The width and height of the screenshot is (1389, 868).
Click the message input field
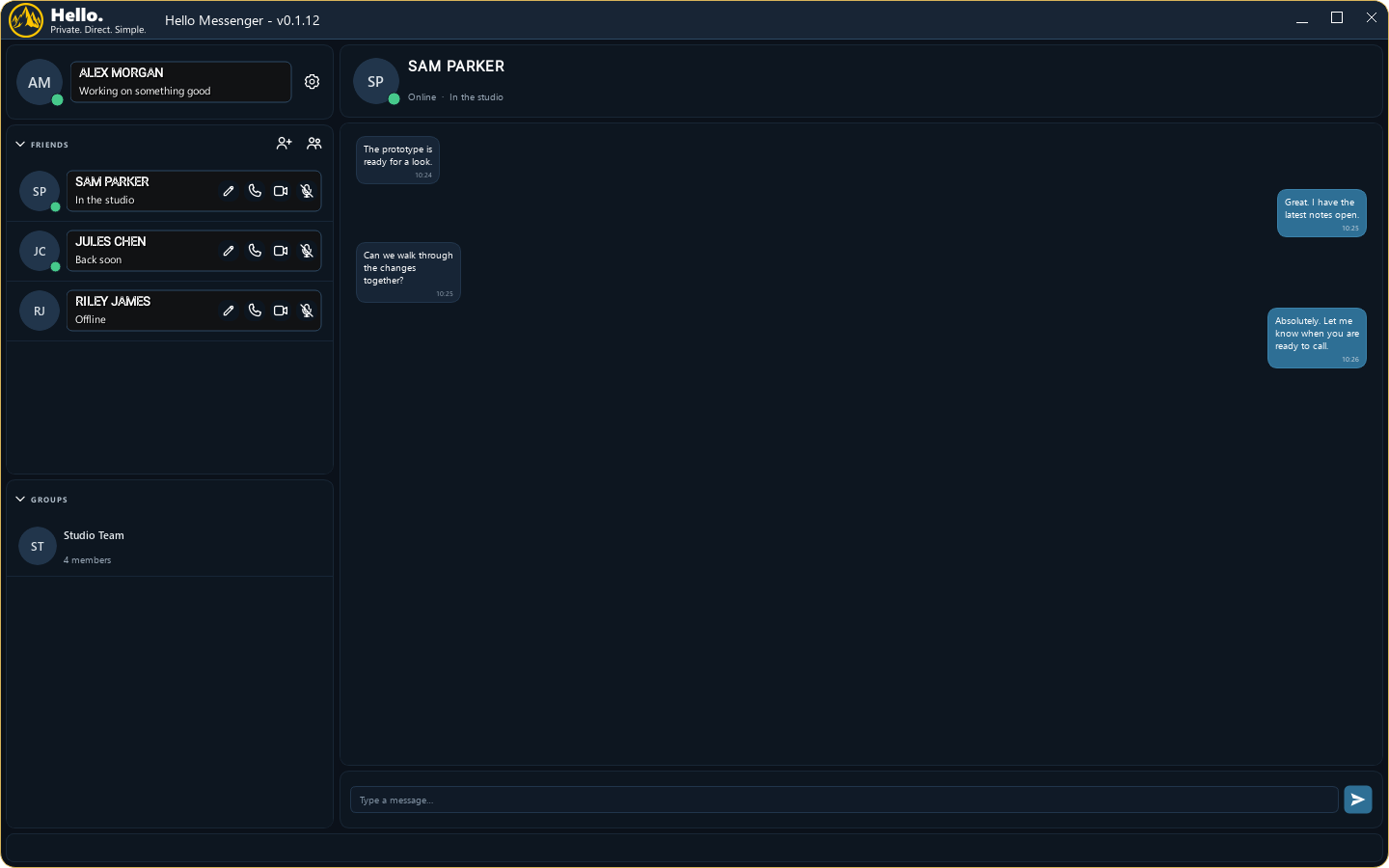tap(844, 800)
